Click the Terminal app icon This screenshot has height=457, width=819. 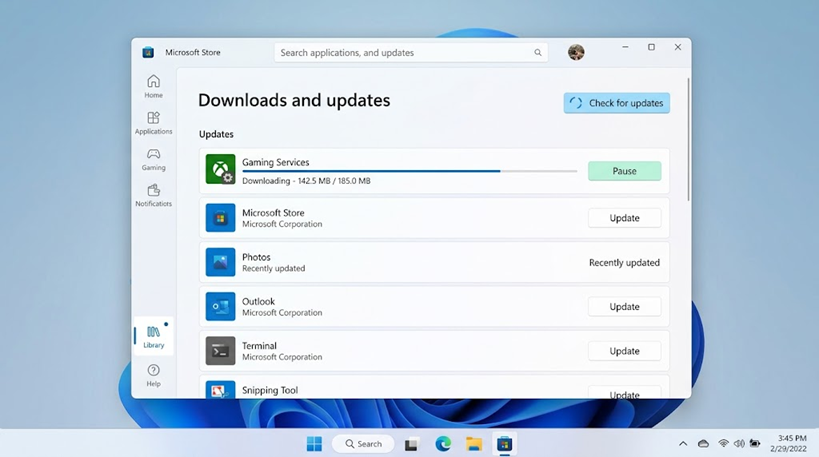pyautogui.click(x=220, y=351)
